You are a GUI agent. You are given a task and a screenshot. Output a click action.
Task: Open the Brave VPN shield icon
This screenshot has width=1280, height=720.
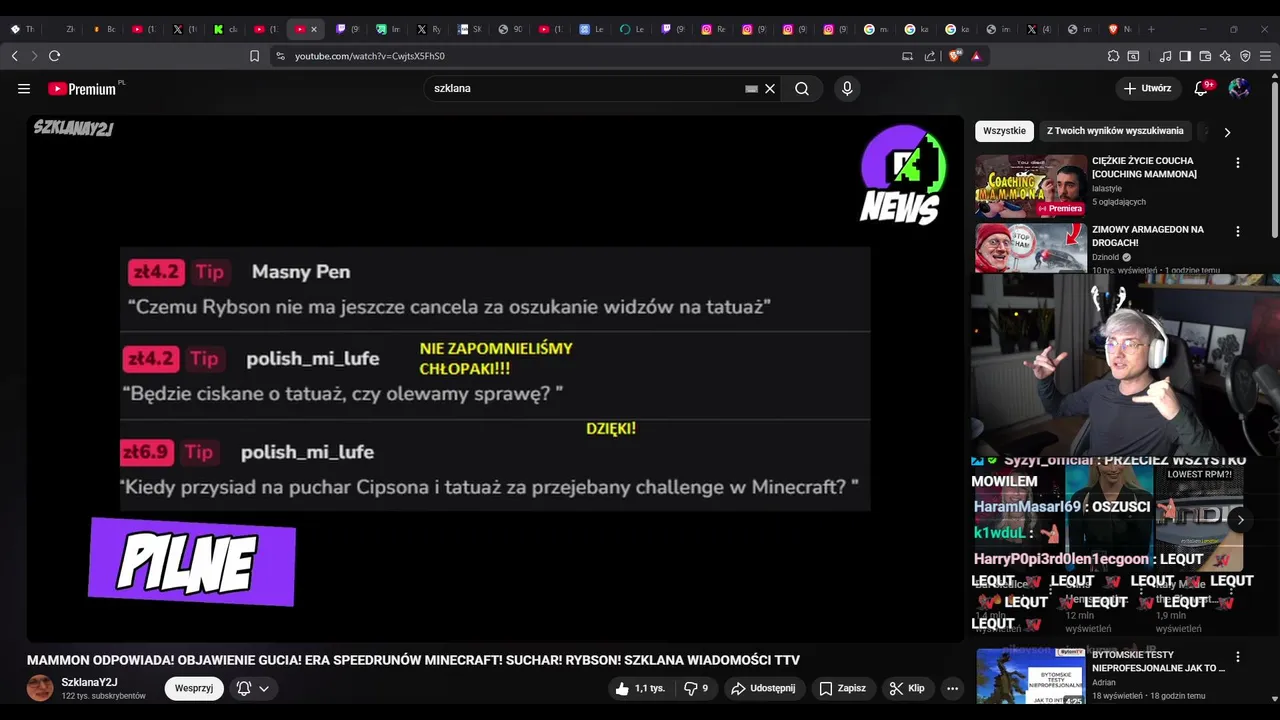1245,56
